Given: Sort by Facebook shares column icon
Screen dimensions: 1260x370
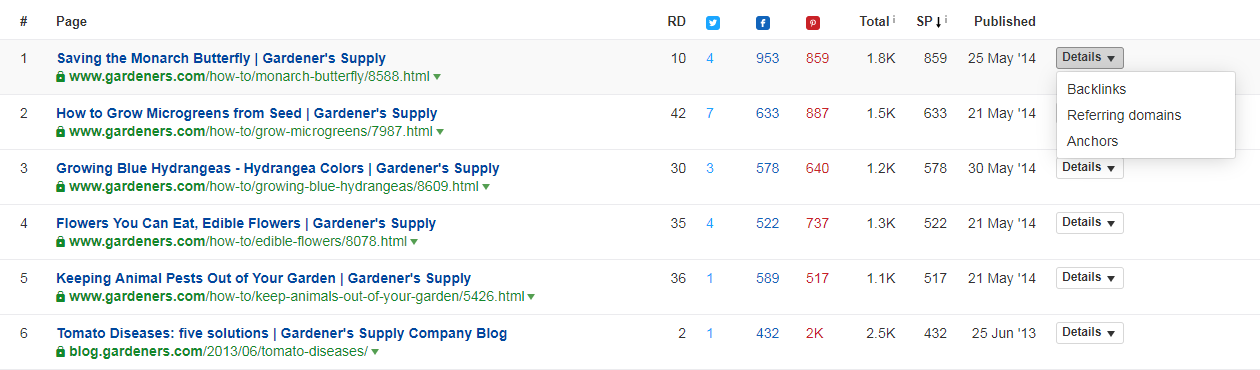Looking at the screenshot, I should pos(763,22).
